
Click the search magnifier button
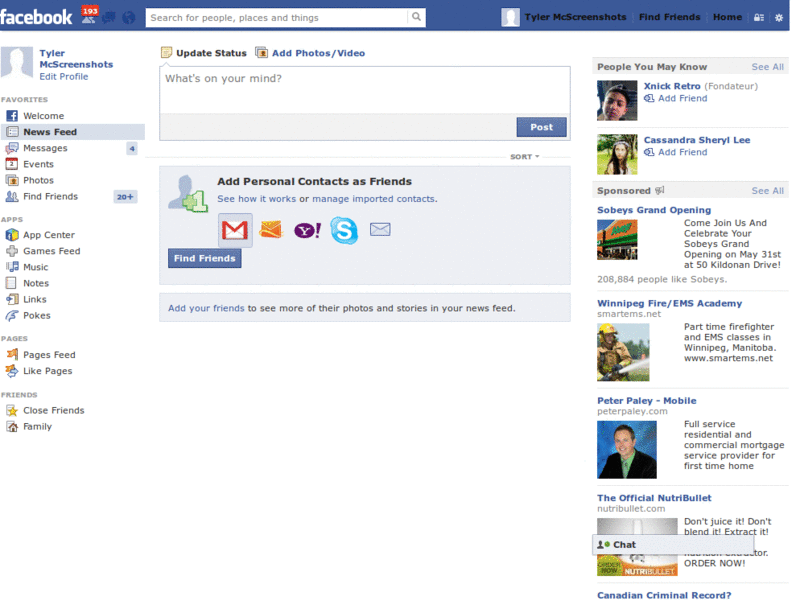[417, 17]
